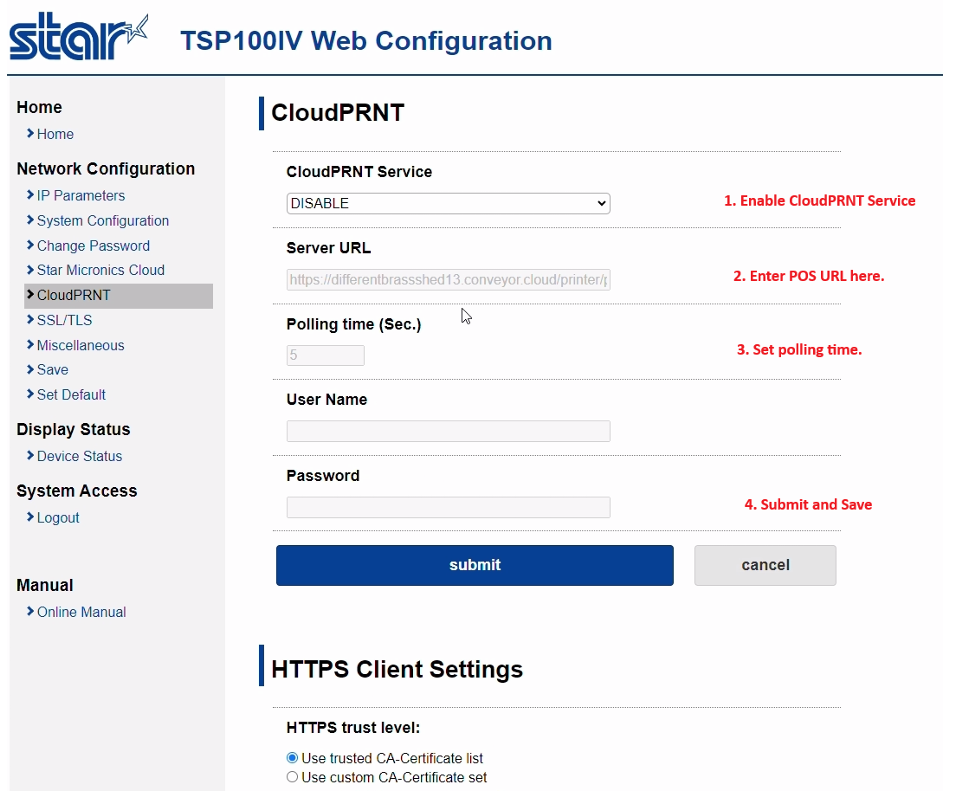Open Device Status page
Viewport: 979px width, 799px height.
click(x=79, y=456)
